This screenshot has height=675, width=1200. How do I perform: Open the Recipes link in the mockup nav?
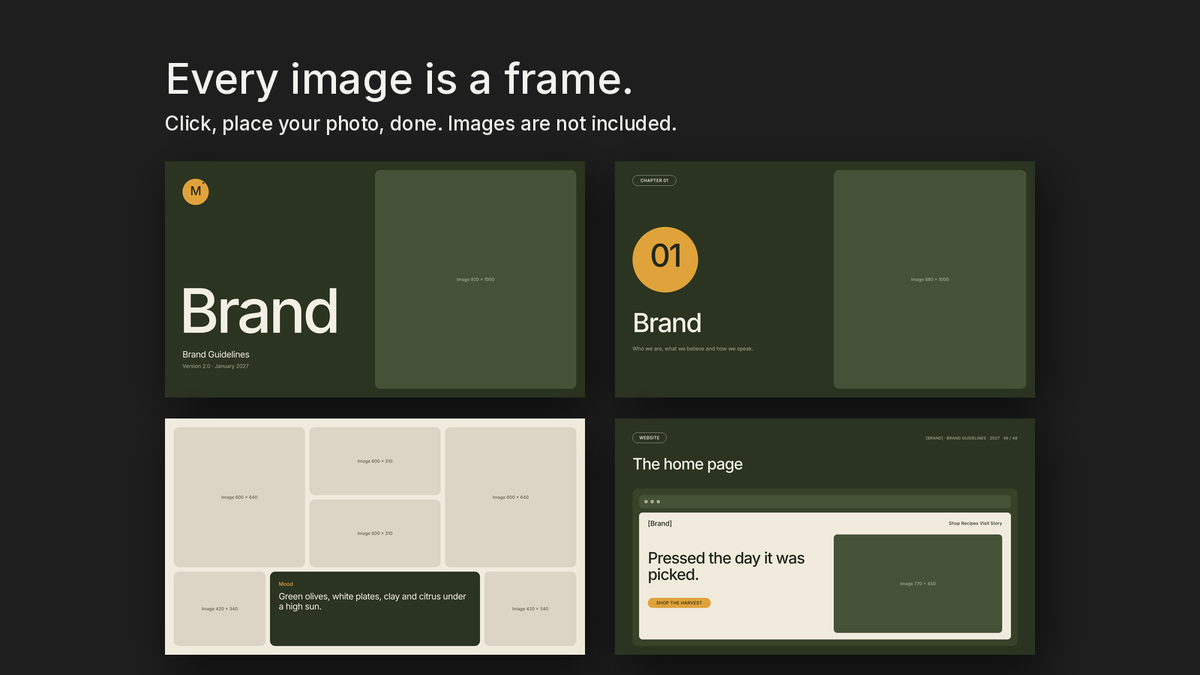tap(970, 523)
